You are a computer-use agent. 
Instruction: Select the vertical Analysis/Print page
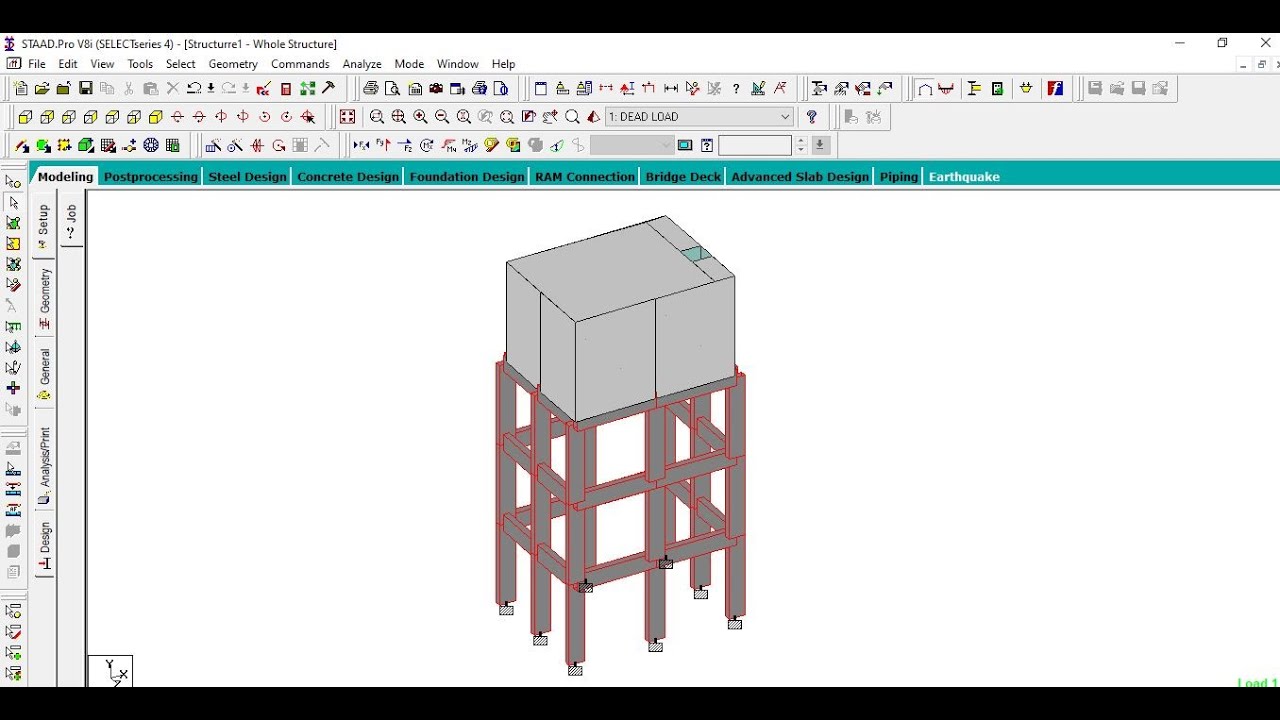44,465
